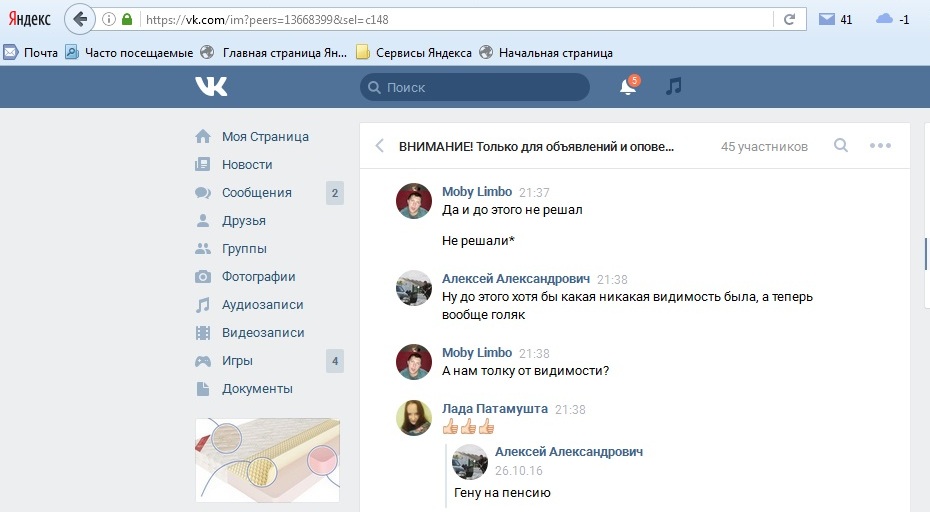This screenshot has height=512, width=930.
Task: Open Moby Limbo profile from 21:37 message
Action: pyautogui.click(x=477, y=192)
